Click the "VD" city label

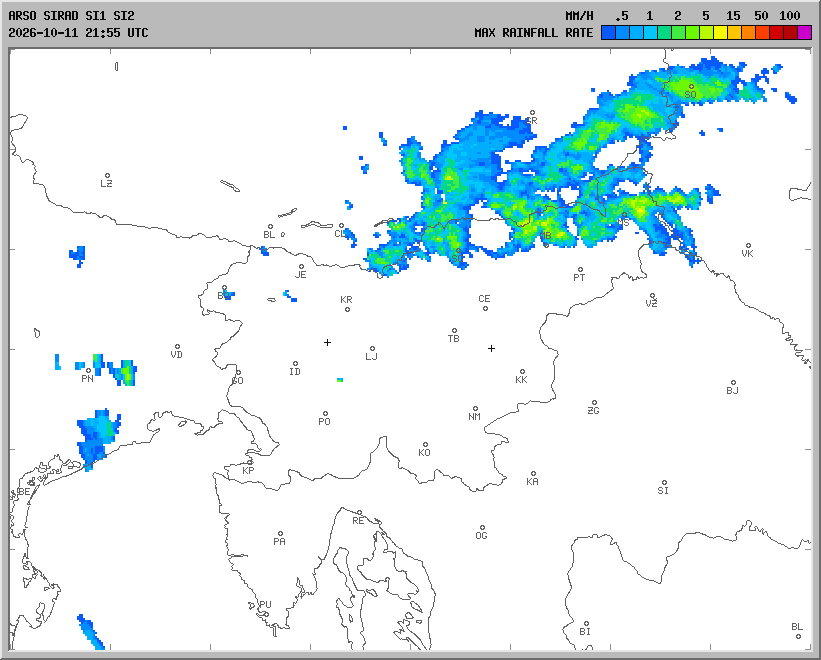pyautogui.click(x=176, y=354)
